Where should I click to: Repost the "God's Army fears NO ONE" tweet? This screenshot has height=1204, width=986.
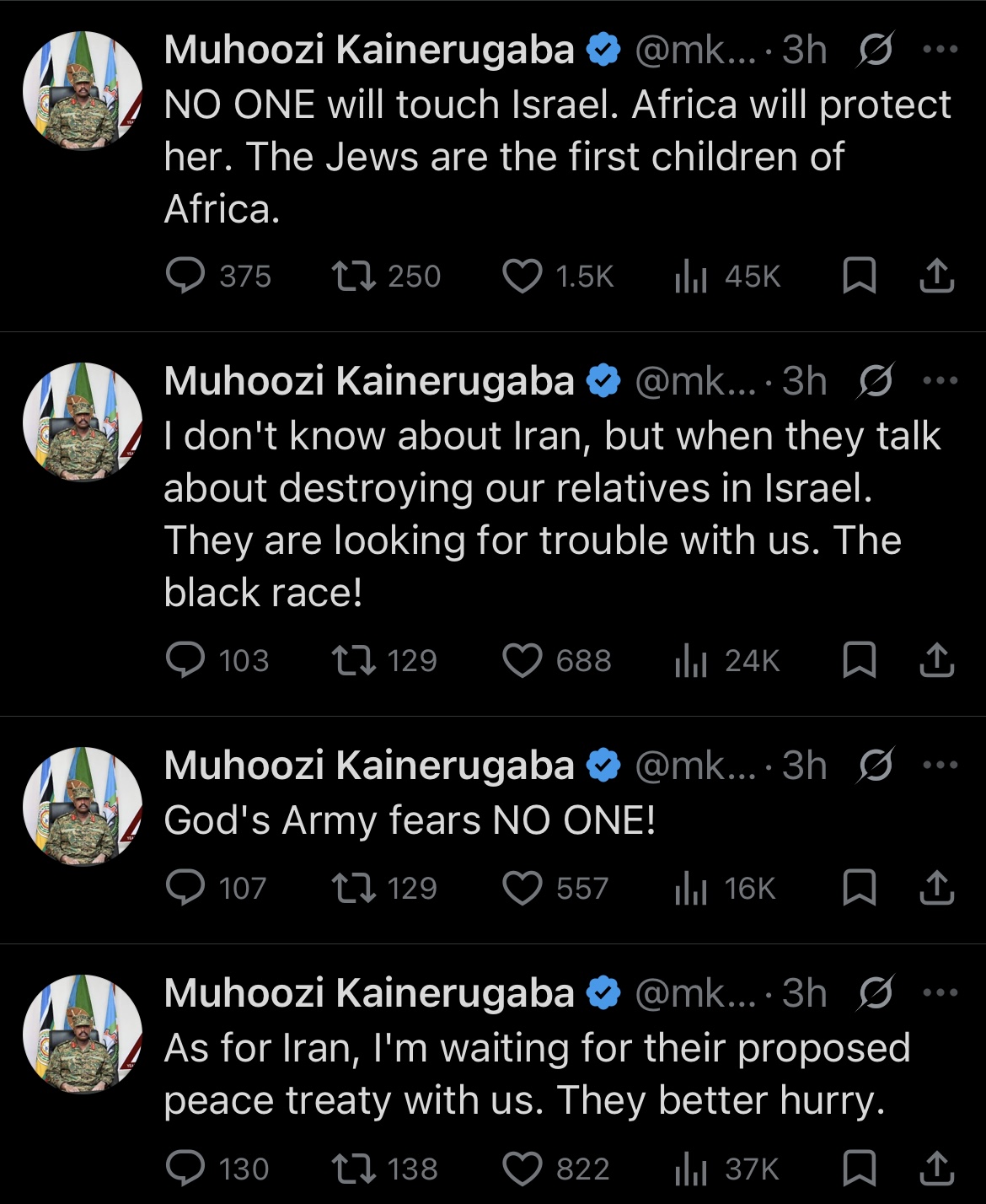(354, 888)
